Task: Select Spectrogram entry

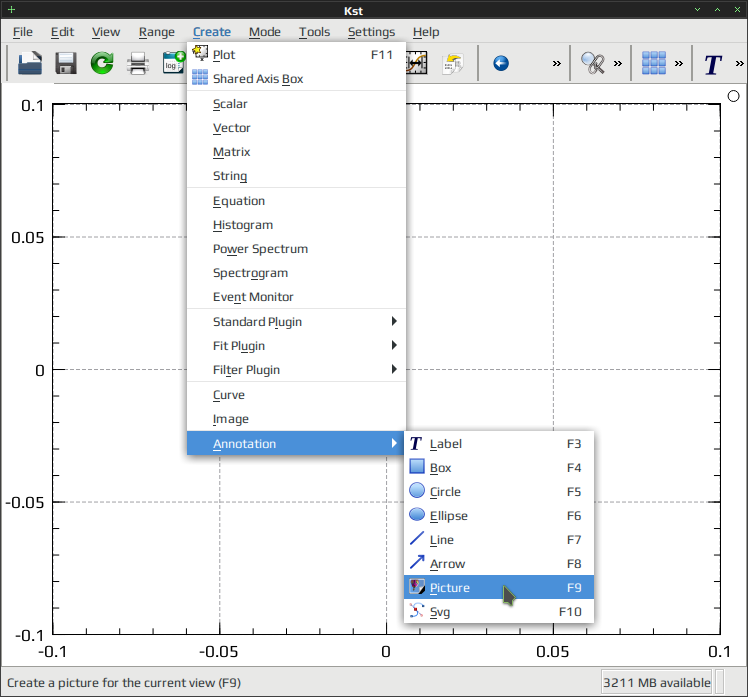Action: click(x=296, y=273)
